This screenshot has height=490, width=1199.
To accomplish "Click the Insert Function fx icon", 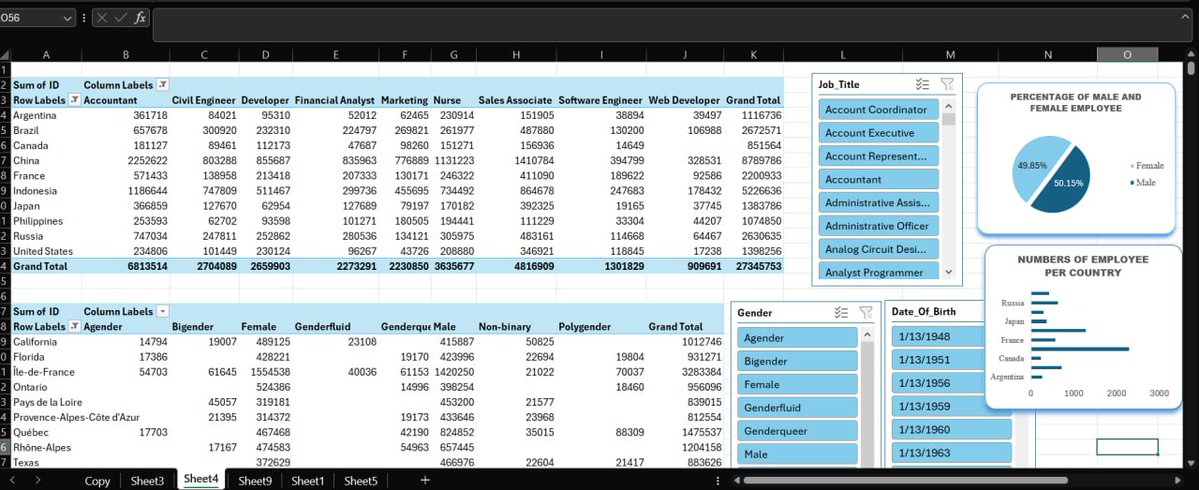I will (x=140, y=18).
